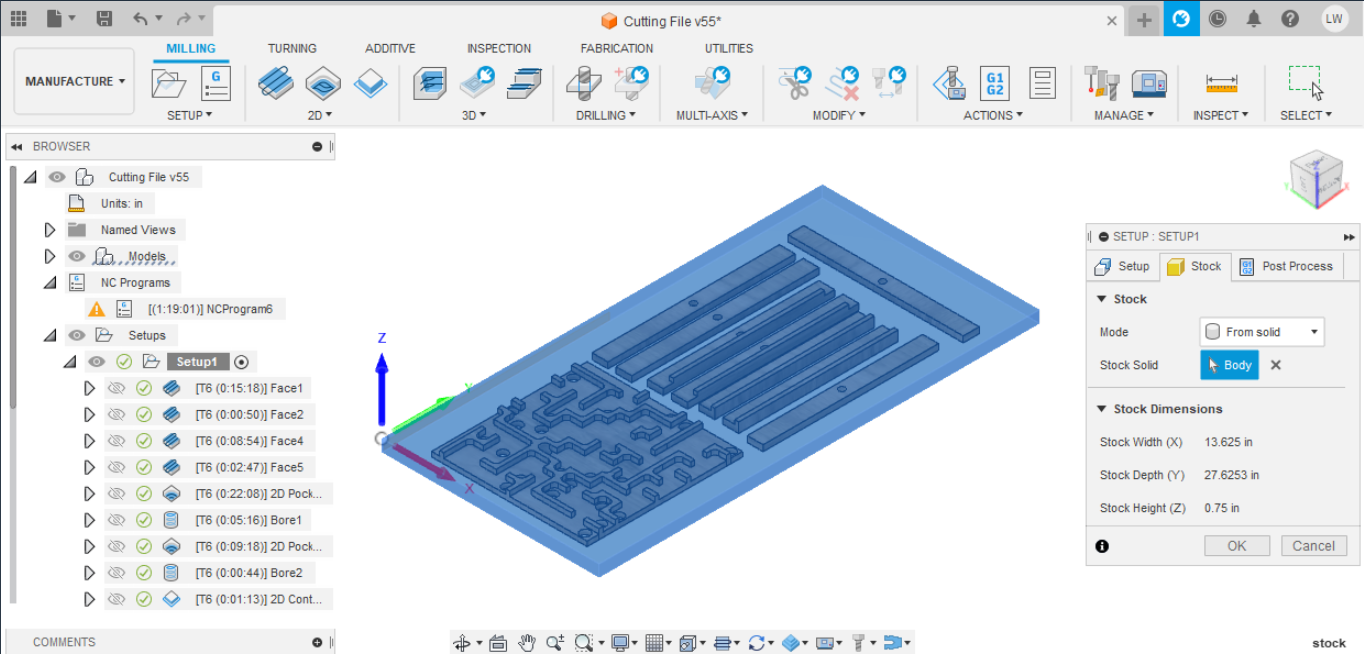Screen dimensions: 1364x654
Task: Collapse the NC Programs node
Action: click(50, 283)
